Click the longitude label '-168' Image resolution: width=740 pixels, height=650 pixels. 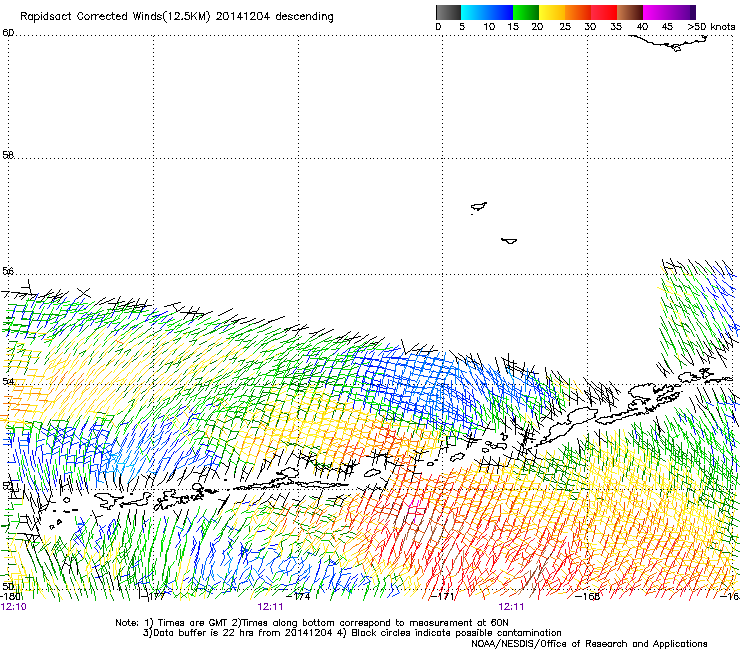point(588,596)
